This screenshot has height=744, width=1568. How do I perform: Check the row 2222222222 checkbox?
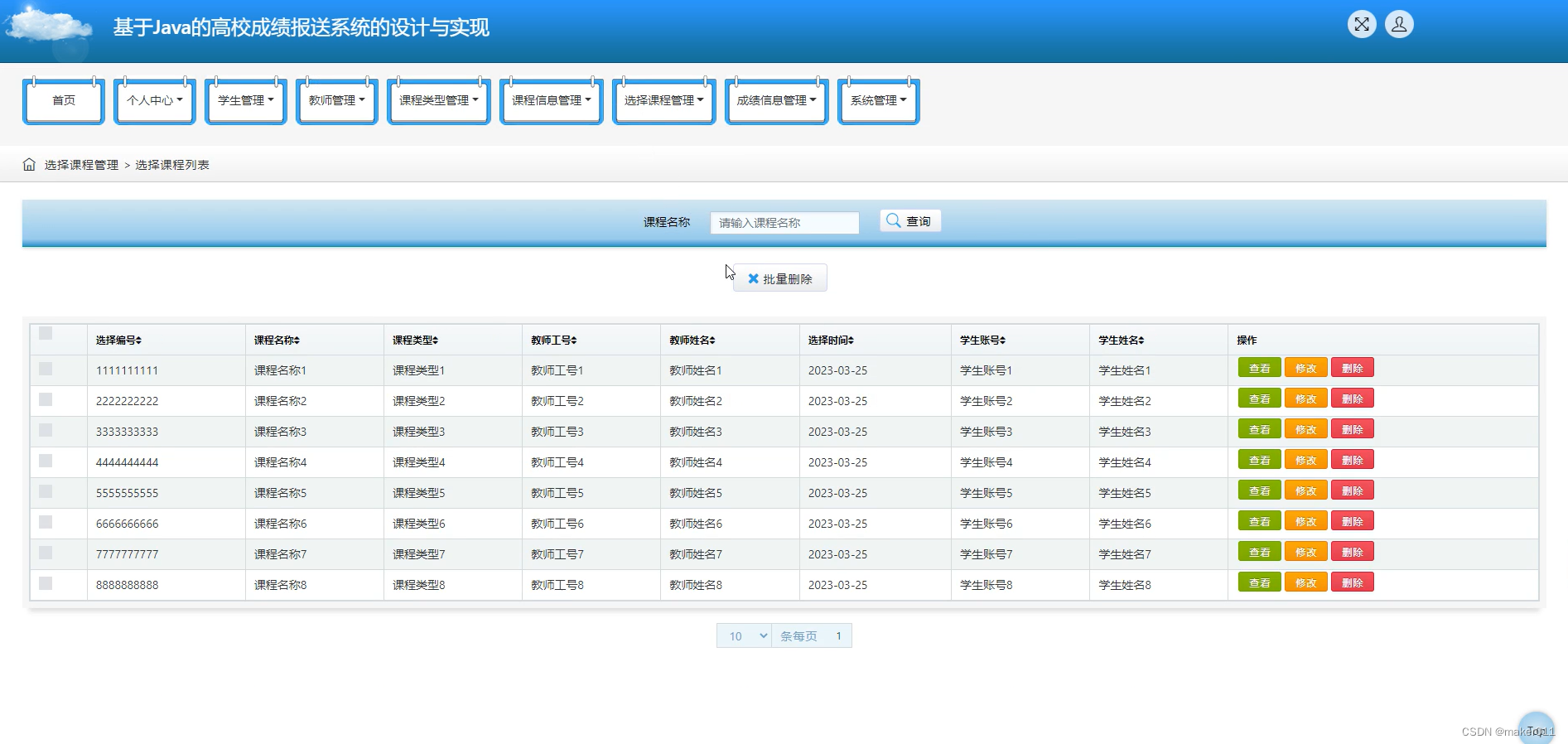tap(46, 399)
